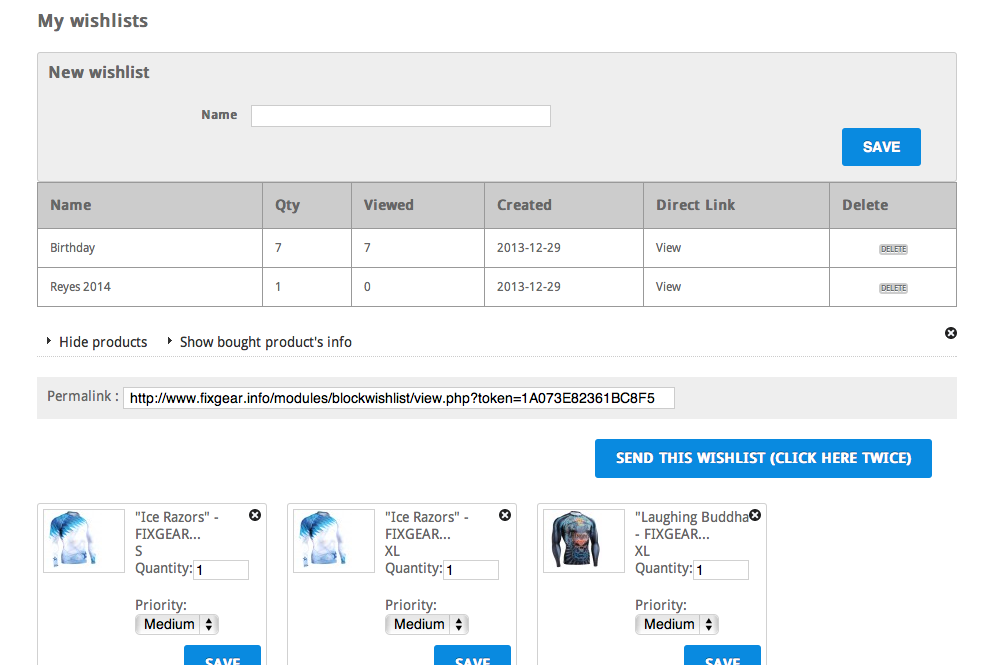Open Laughing Buddha product thumbnail
This screenshot has height=665, width=988.
584,541
